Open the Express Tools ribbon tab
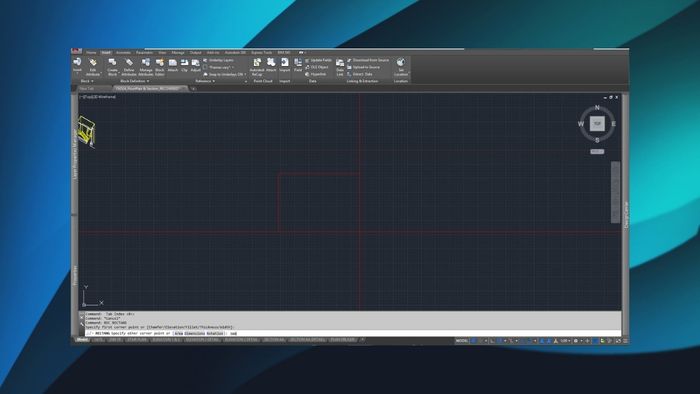Screen dimensions: 700x394 tap(262, 53)
